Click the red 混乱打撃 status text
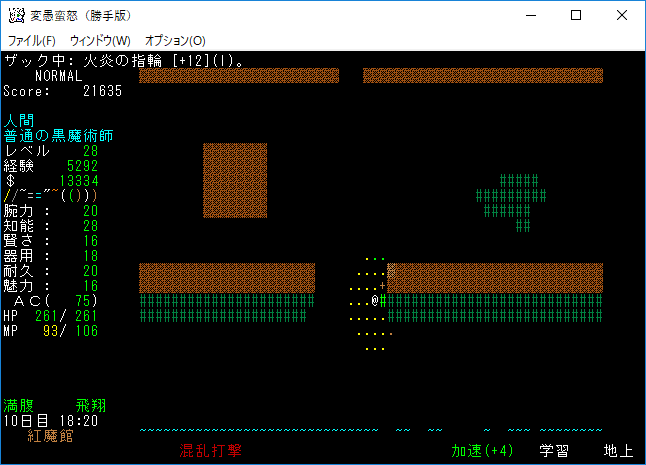This screenshot has height=465, width=646. tap(211, 451)
